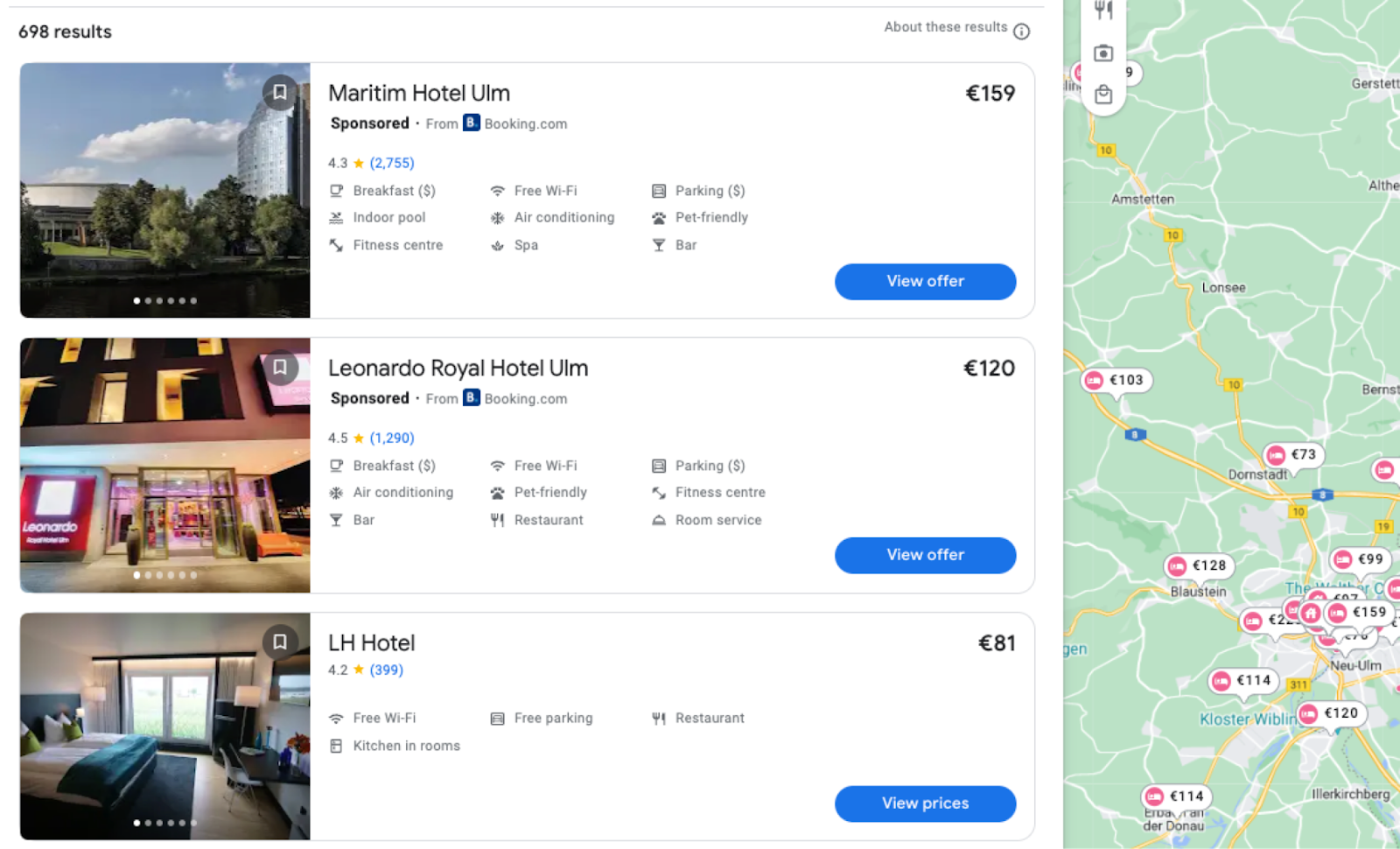The height and width of the screenshot is (849, 1400).
Task: Select the €103 hotel pin on the map
Action: click(x=1116, y=380)
